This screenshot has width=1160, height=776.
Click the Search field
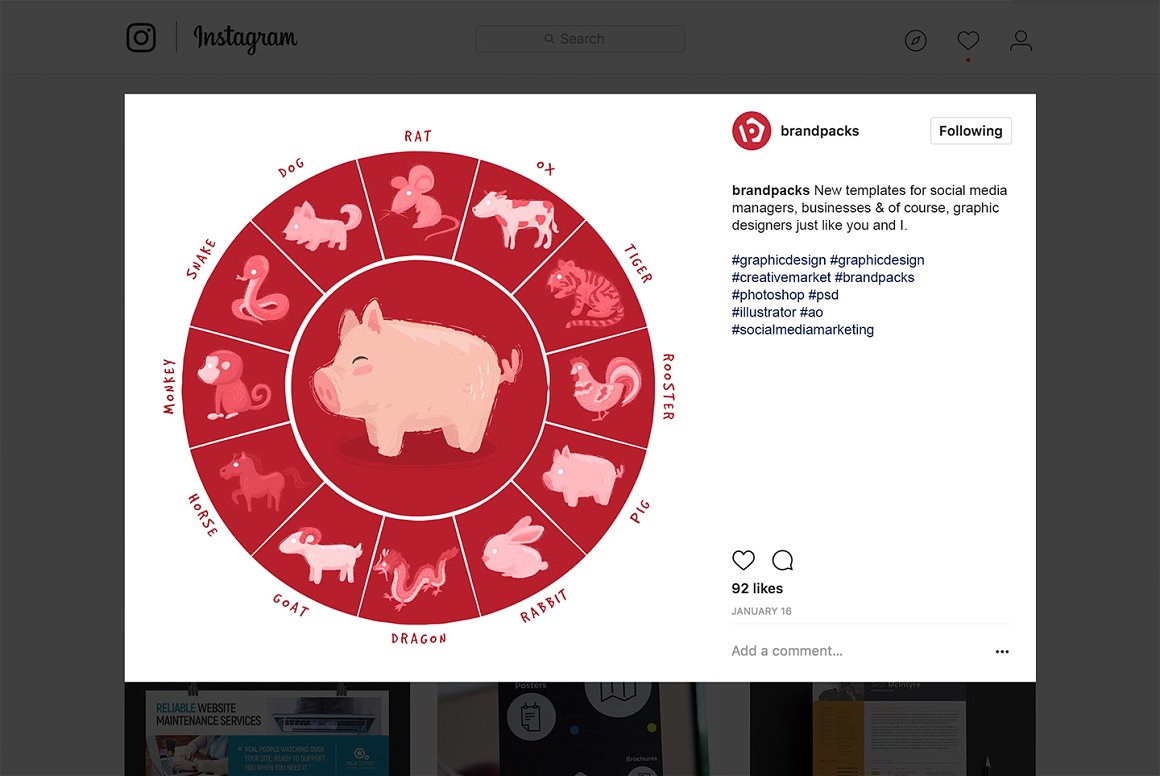580,39
